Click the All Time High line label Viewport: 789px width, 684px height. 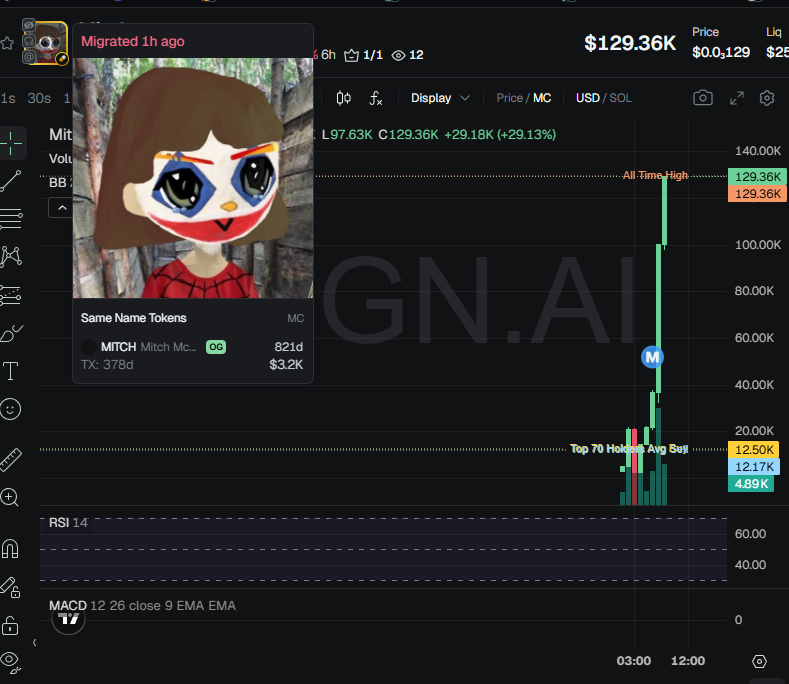click(x=655, y=175)
